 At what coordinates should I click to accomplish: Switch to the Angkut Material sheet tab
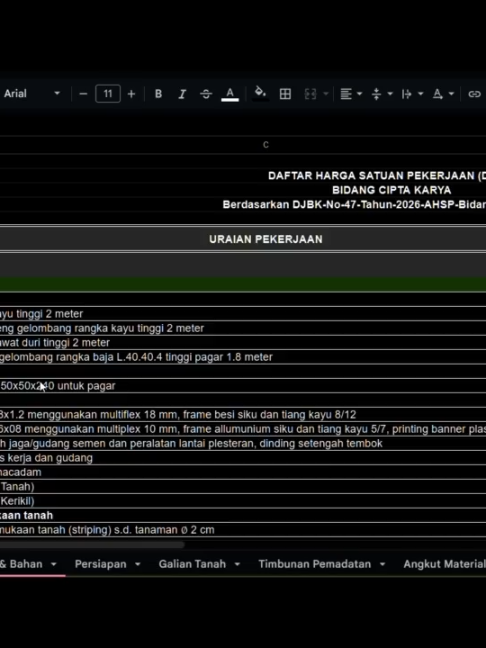tap(444, 564)
